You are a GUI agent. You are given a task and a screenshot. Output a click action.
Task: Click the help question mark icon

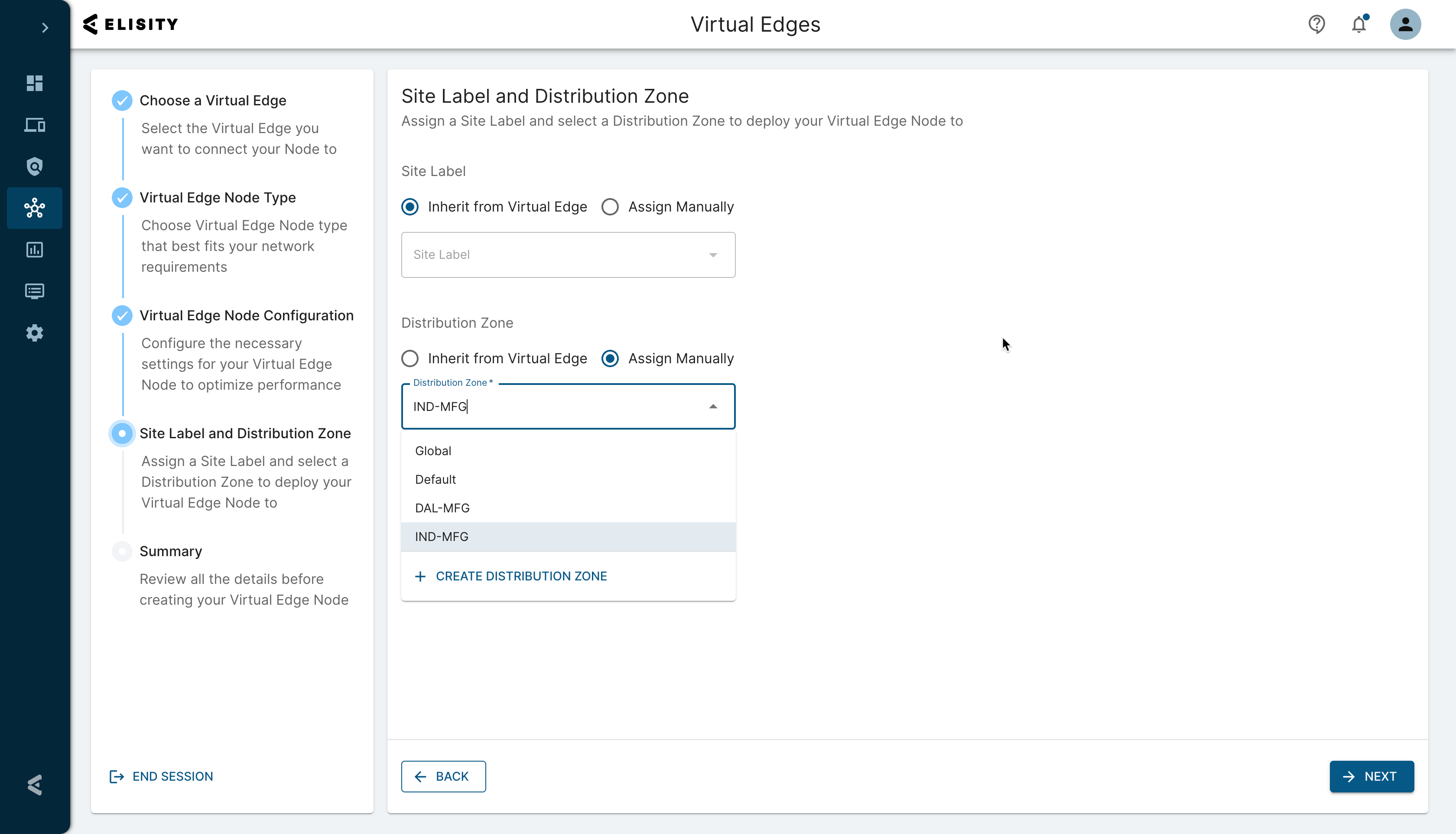tap(1316, 24)
